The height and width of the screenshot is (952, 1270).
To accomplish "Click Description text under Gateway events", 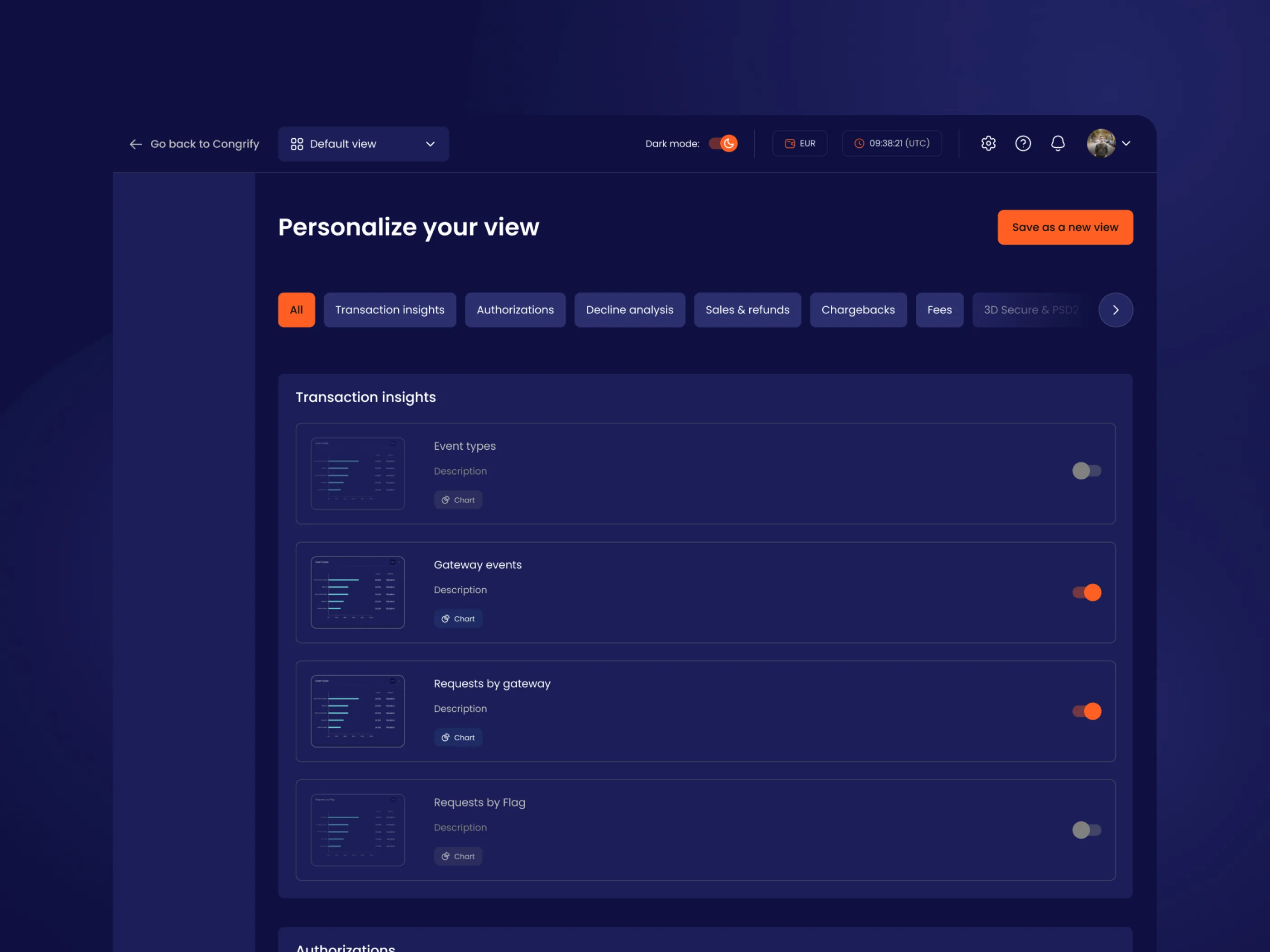I will point(460,590).
